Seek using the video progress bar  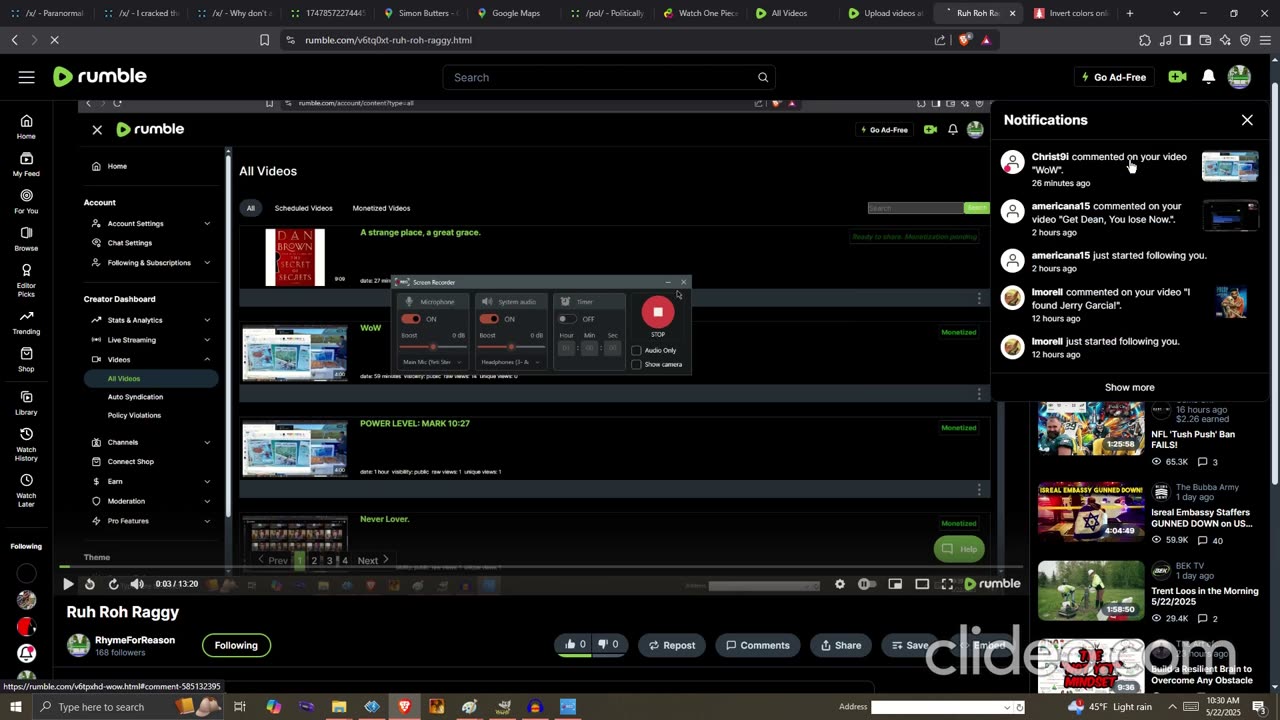pyautogui.click(x=540, y=568)
